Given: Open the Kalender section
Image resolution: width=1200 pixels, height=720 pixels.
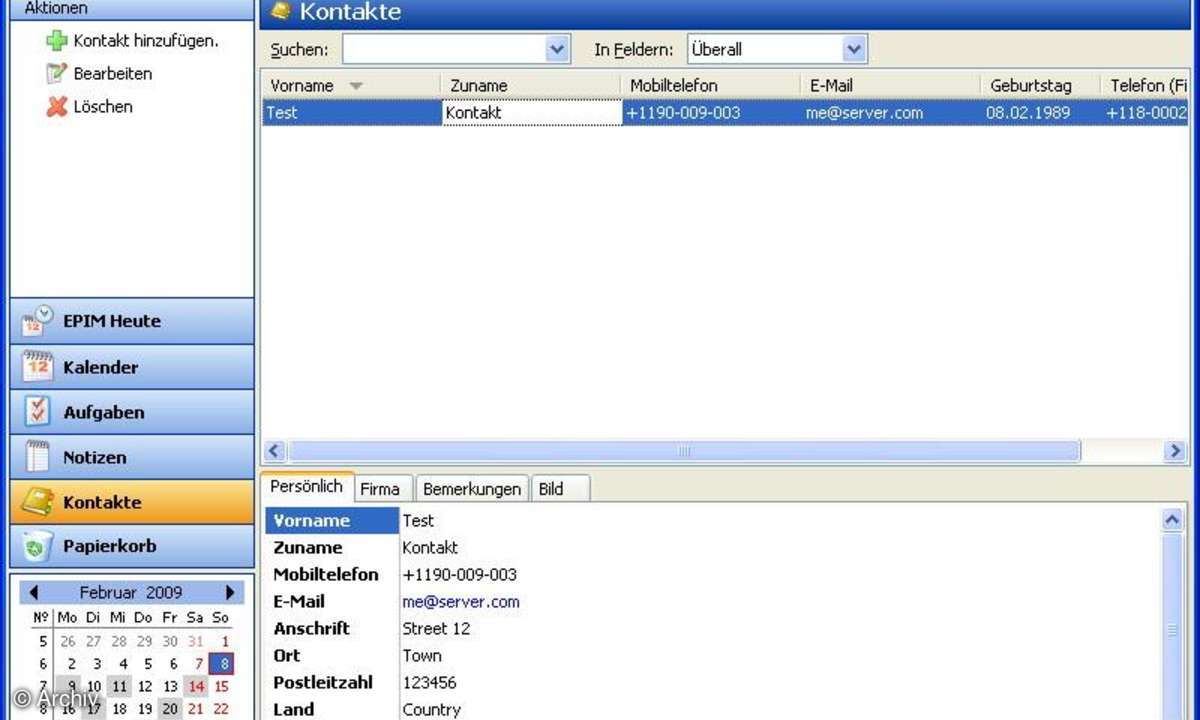Looking at the screenshot, I should pyautogui.click(x=132, y=367).
